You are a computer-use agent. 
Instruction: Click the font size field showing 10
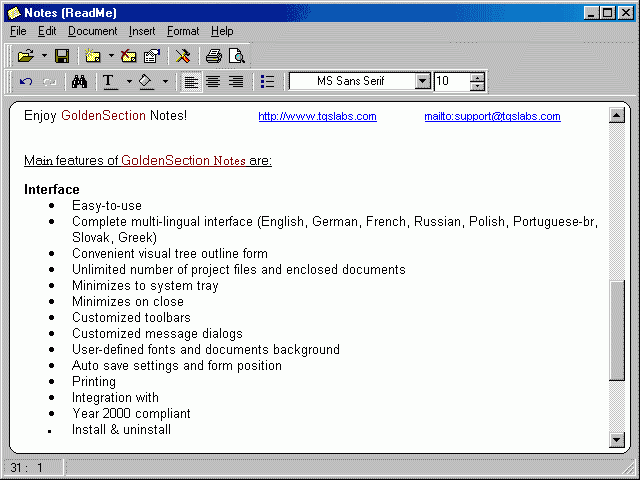(x=451, y=81)
